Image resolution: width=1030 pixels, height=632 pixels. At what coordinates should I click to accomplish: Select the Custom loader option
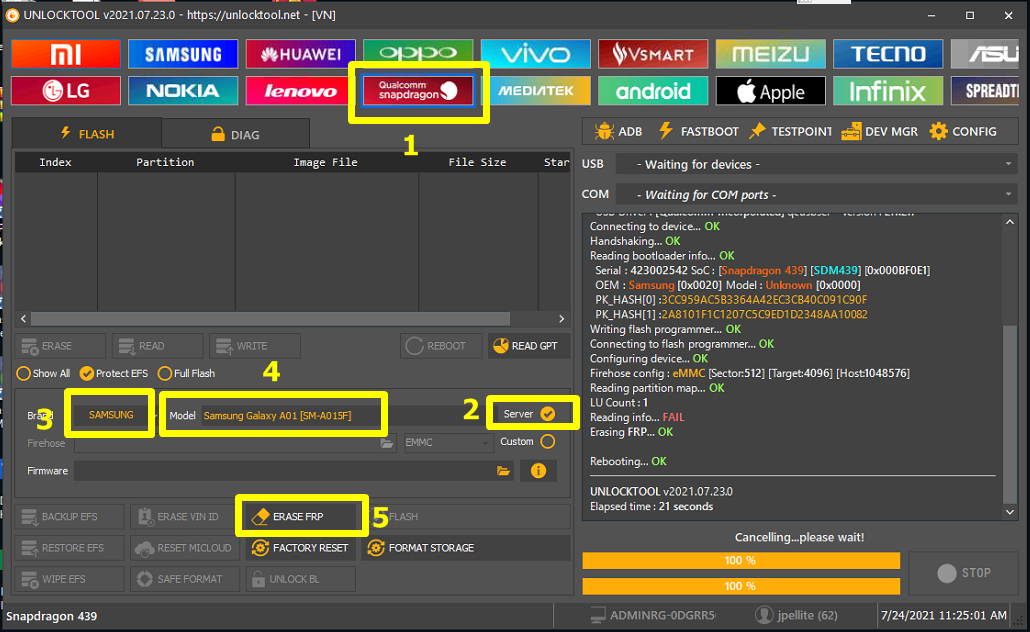tap(527, 441)
